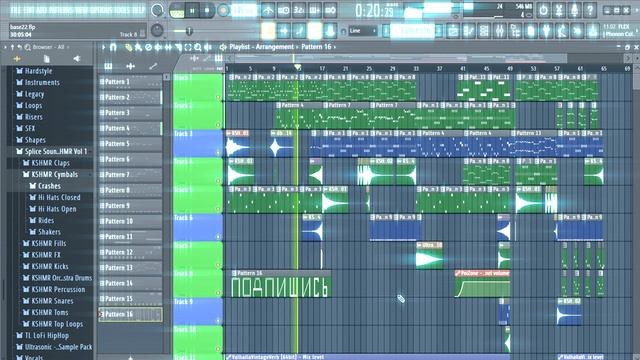Open the Browser - All dropdown
Image resolution: width=640 pixels, height=360 pixels.
51,47
